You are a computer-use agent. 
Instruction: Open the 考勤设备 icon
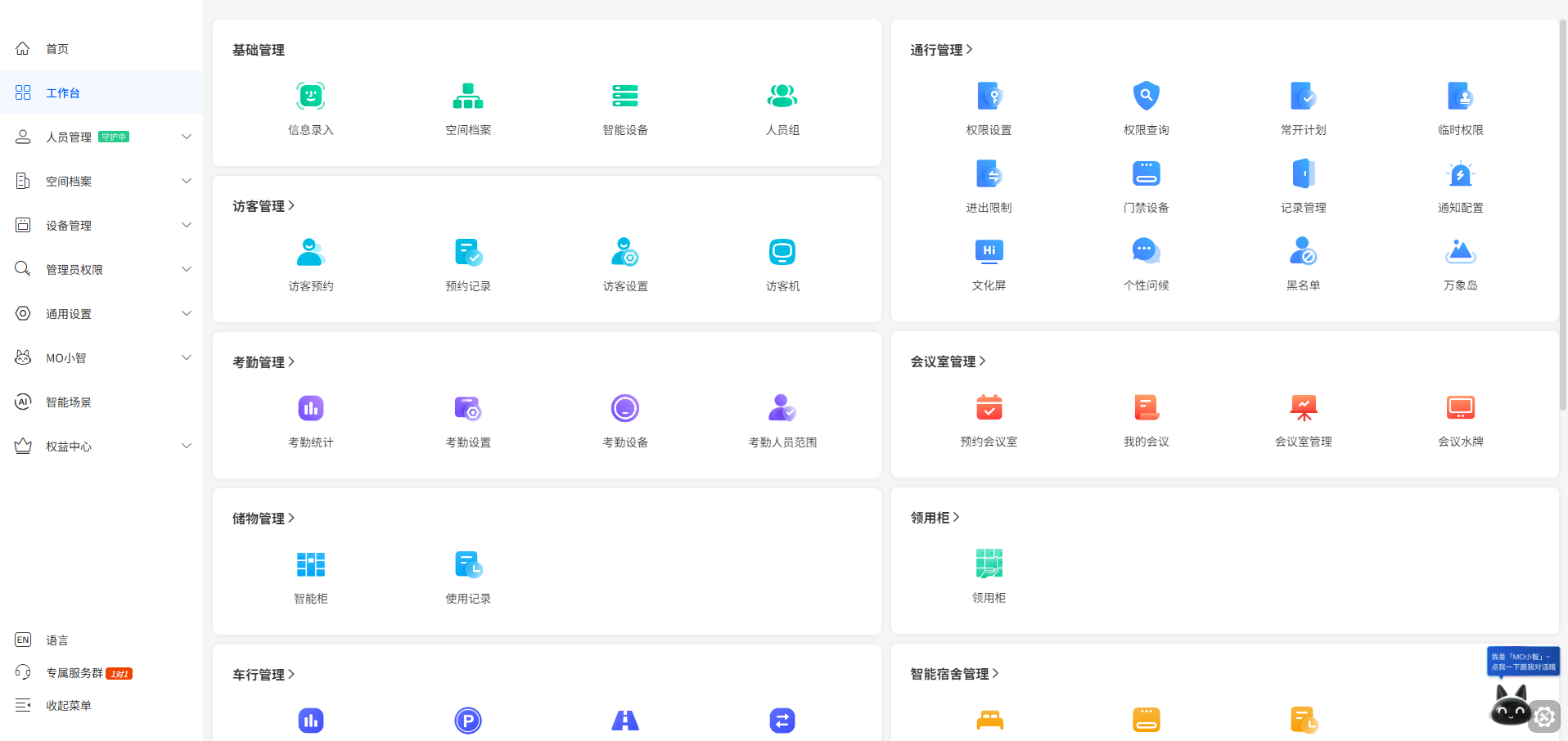click(x=625, y=408)
